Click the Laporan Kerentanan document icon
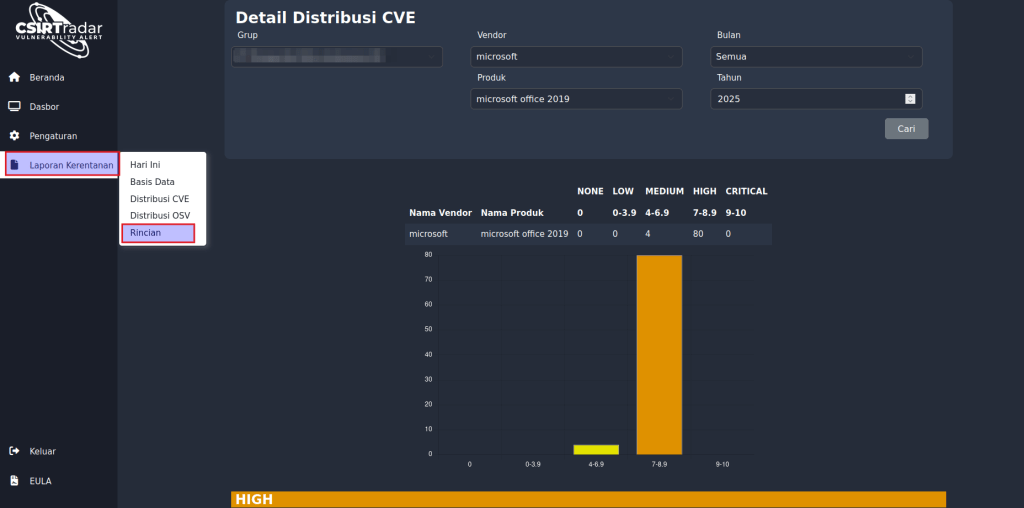 [x=14, y=165]
